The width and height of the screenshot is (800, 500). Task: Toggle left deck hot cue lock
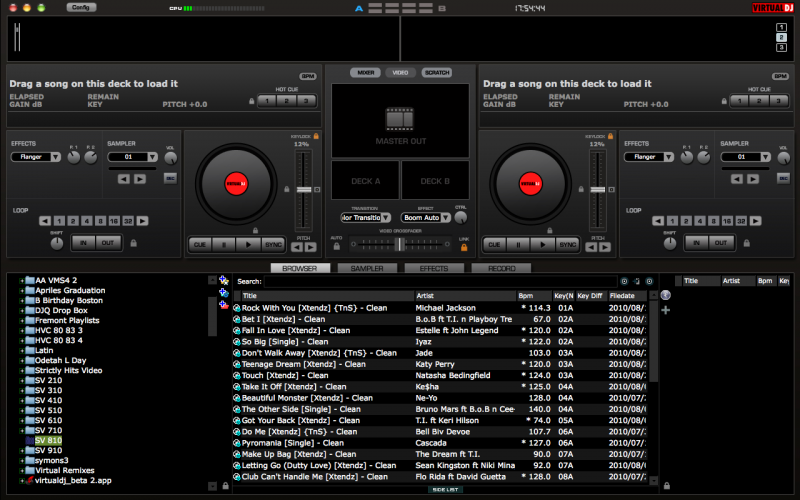click(252, 101)
